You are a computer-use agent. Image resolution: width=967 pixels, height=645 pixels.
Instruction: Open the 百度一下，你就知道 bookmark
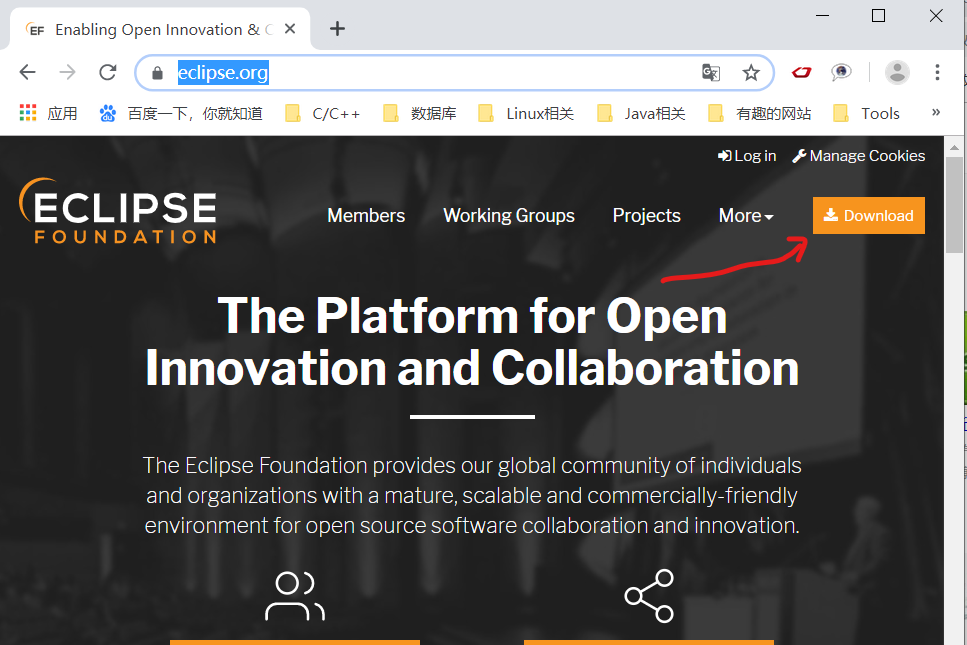point(181,113)
